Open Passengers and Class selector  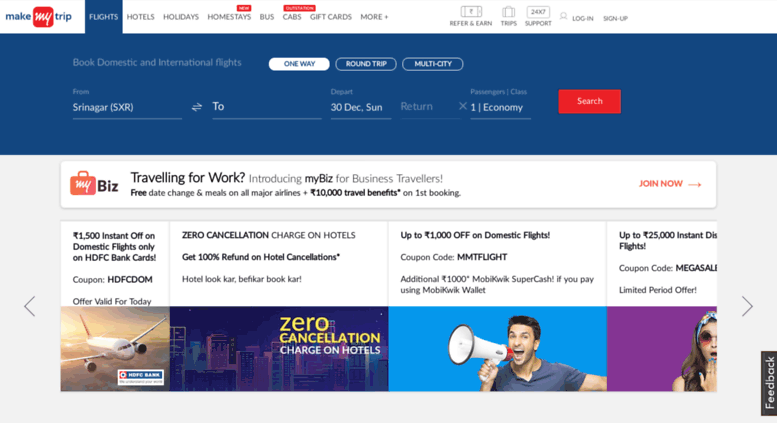point(500,107)
